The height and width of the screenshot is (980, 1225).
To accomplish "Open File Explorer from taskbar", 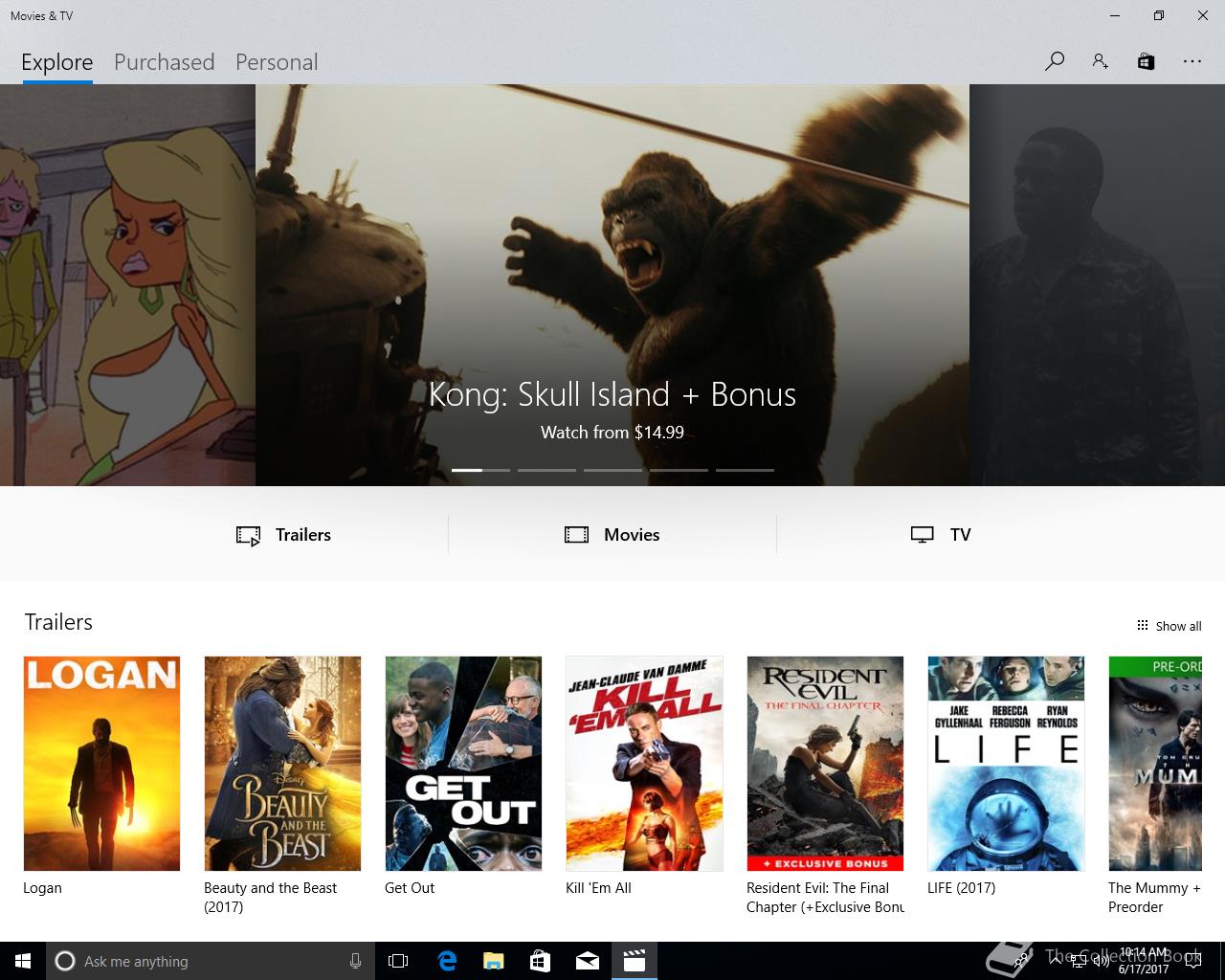I will (x=494, y=961).
